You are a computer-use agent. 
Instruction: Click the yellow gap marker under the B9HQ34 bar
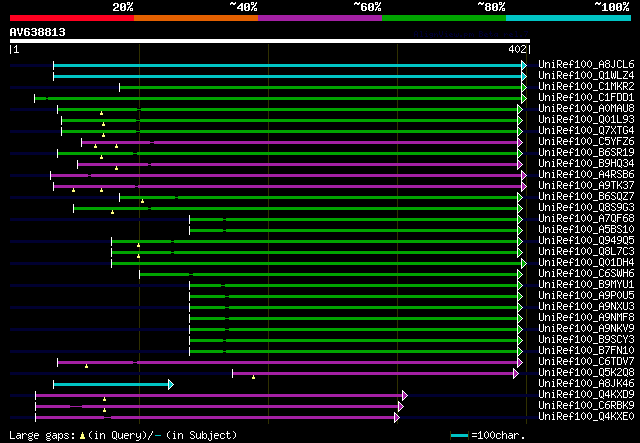117,168
